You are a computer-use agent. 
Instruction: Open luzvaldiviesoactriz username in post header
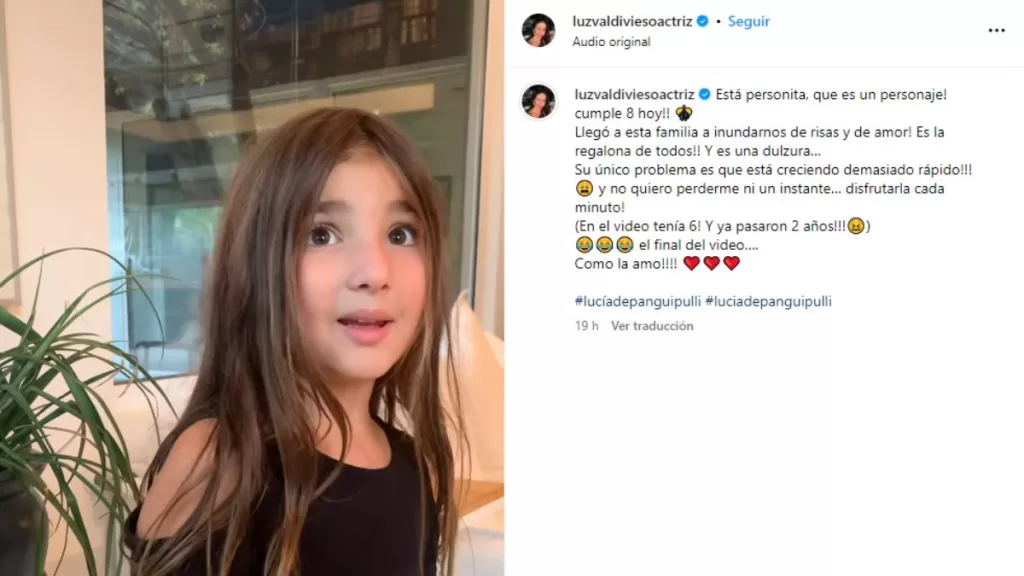[x=632, y=21]
